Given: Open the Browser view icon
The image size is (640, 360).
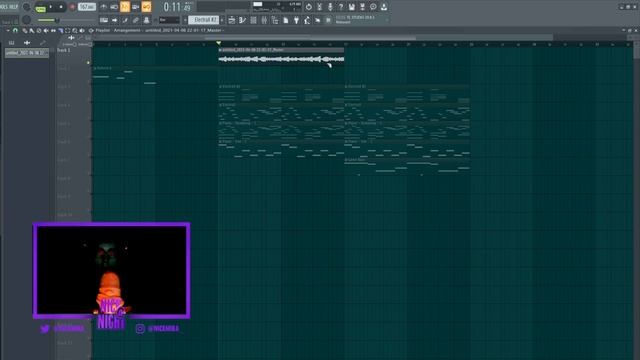Looking at the screenshot, I should [275, 20].
